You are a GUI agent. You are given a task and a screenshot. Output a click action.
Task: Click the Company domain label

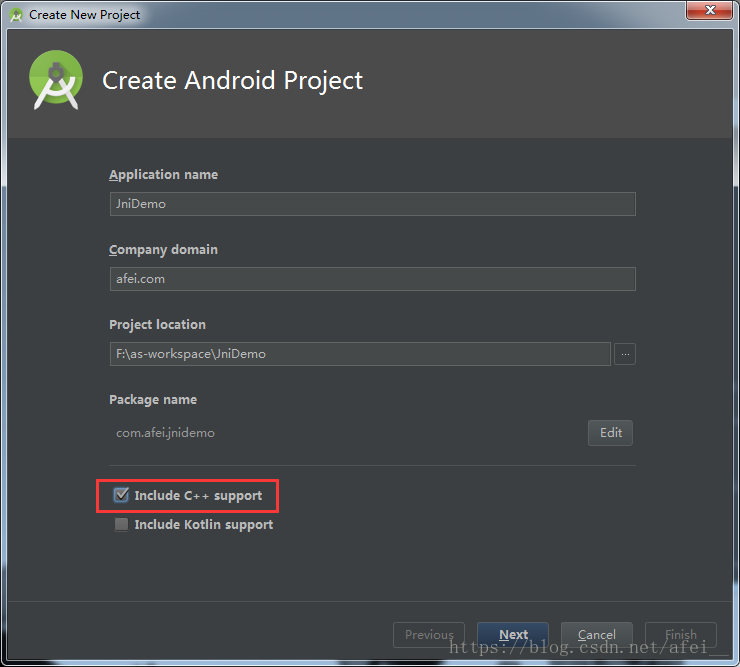[163, 250]
